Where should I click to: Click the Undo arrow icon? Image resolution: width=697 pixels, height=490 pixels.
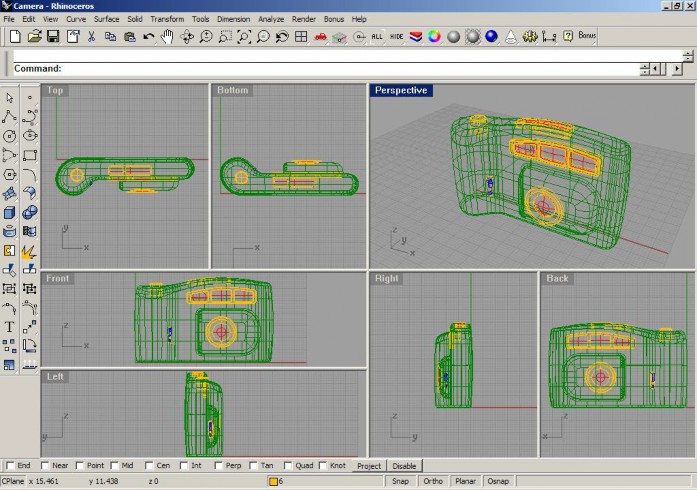click(x=148, y=36)
